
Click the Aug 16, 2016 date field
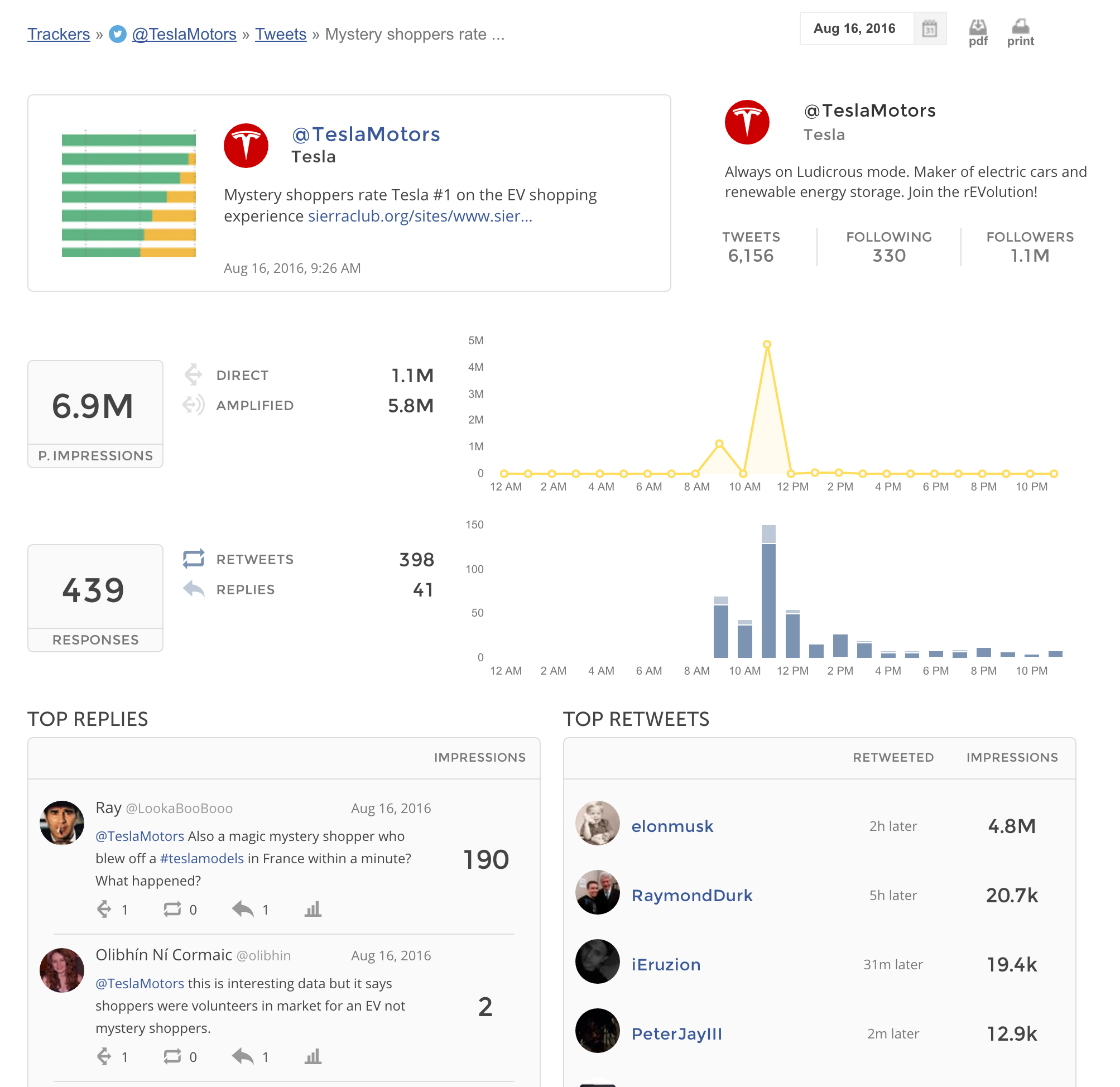click(854, 28)
